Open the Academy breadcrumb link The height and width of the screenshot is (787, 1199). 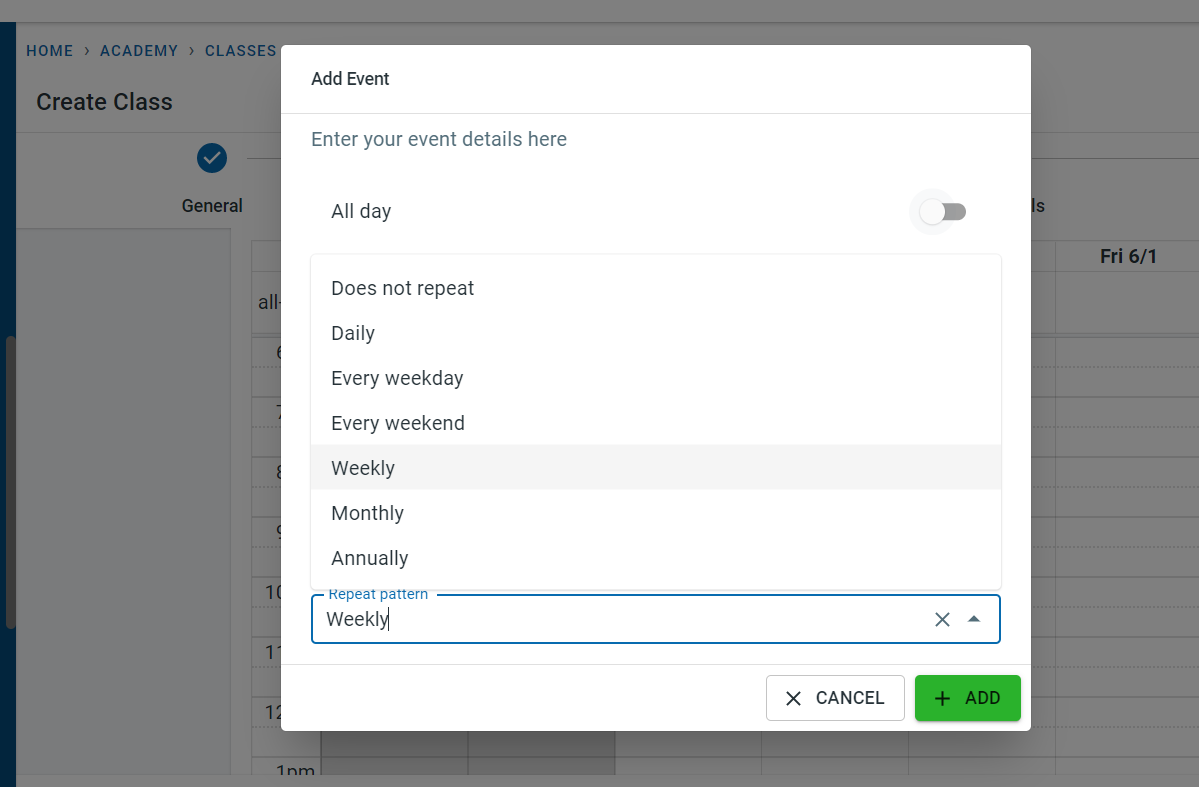click(139, 51)
